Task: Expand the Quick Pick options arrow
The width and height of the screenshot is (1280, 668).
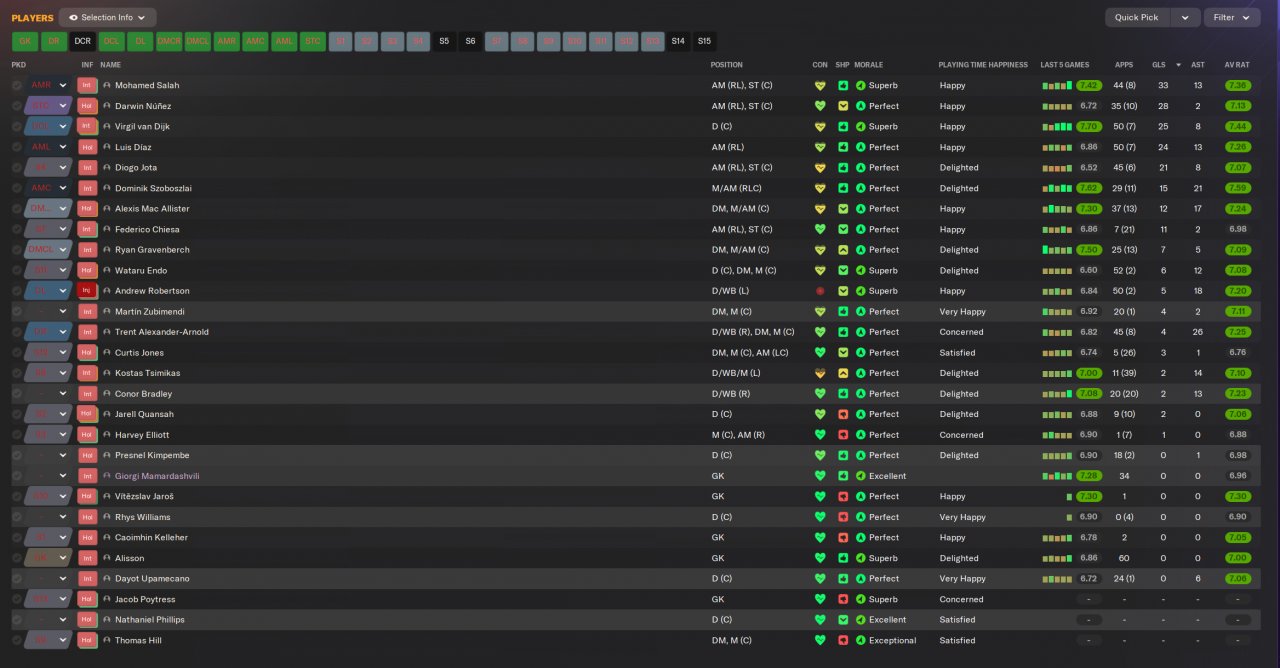Action: click(1185, 17)
